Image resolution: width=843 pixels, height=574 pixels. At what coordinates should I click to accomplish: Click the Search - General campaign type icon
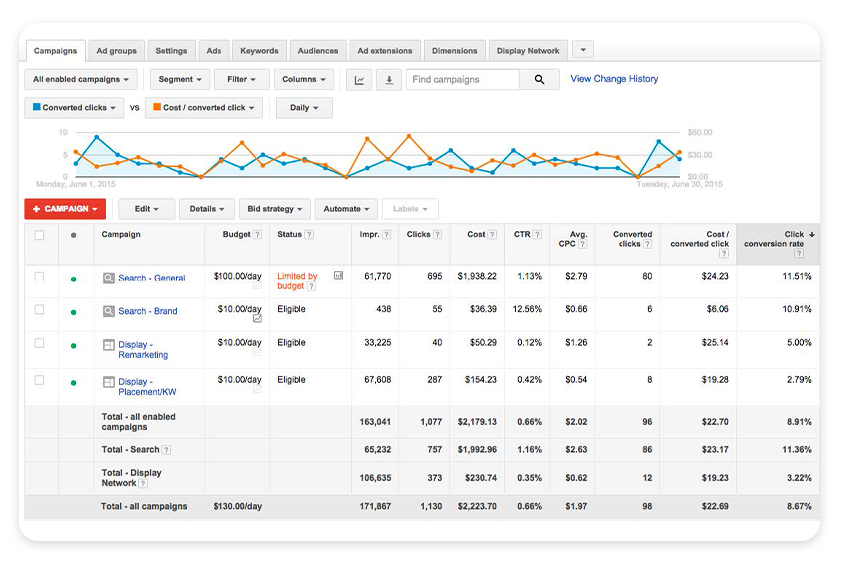coord(109,278)
